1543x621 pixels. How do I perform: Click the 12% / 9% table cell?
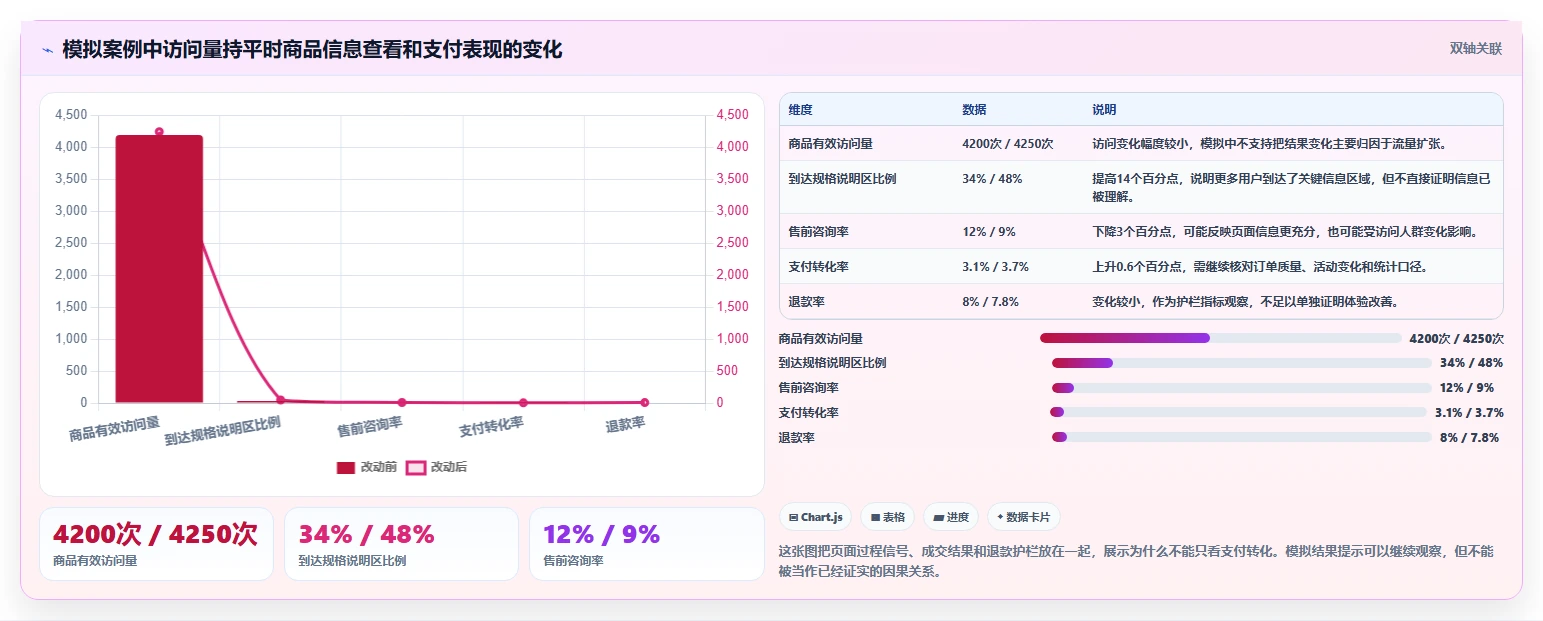988,231
